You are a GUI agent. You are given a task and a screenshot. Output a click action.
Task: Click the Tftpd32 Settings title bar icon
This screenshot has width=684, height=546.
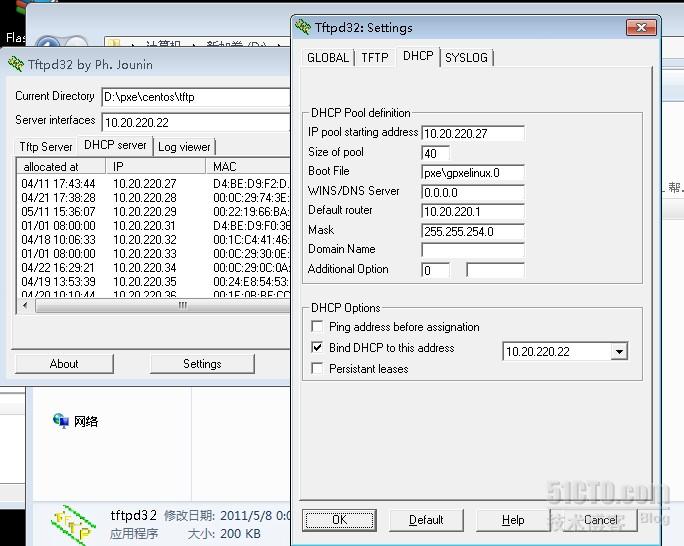303,27
